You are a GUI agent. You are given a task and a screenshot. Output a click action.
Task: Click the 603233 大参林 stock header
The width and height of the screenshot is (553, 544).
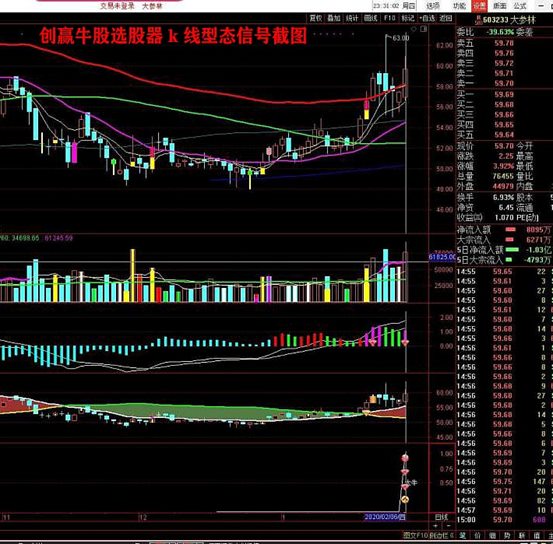click(509, 20)
